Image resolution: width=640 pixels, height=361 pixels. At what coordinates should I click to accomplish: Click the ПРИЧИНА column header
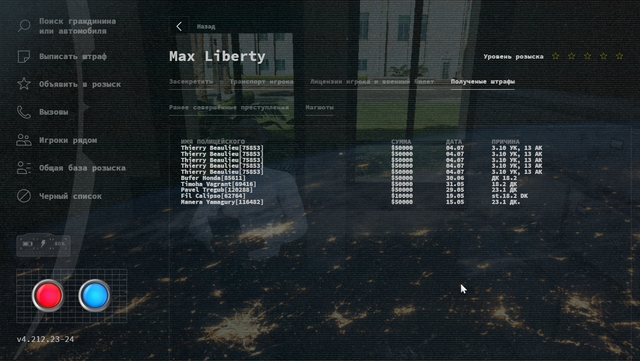[505, 142]
